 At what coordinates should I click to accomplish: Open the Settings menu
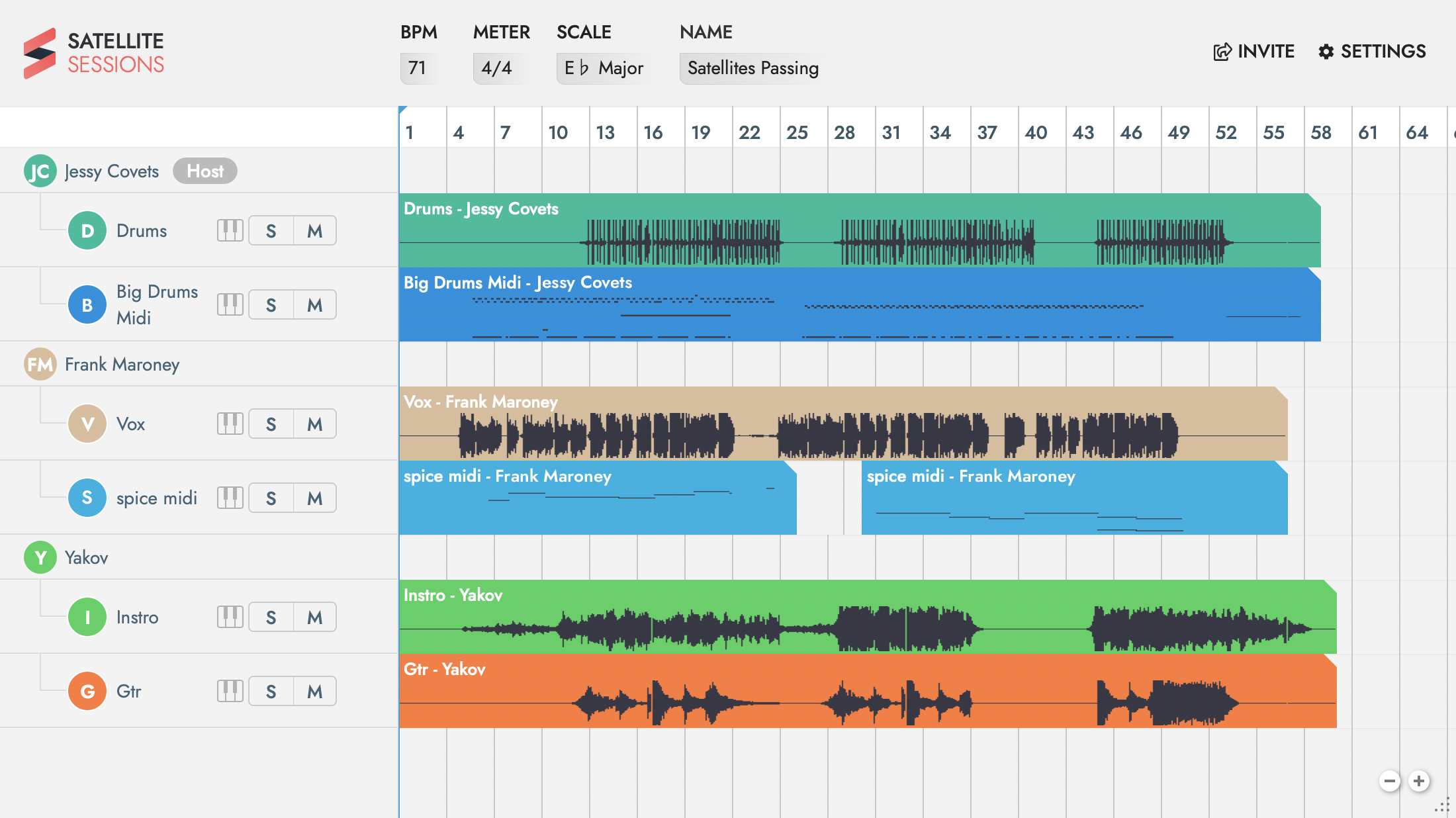[1371, 52]
